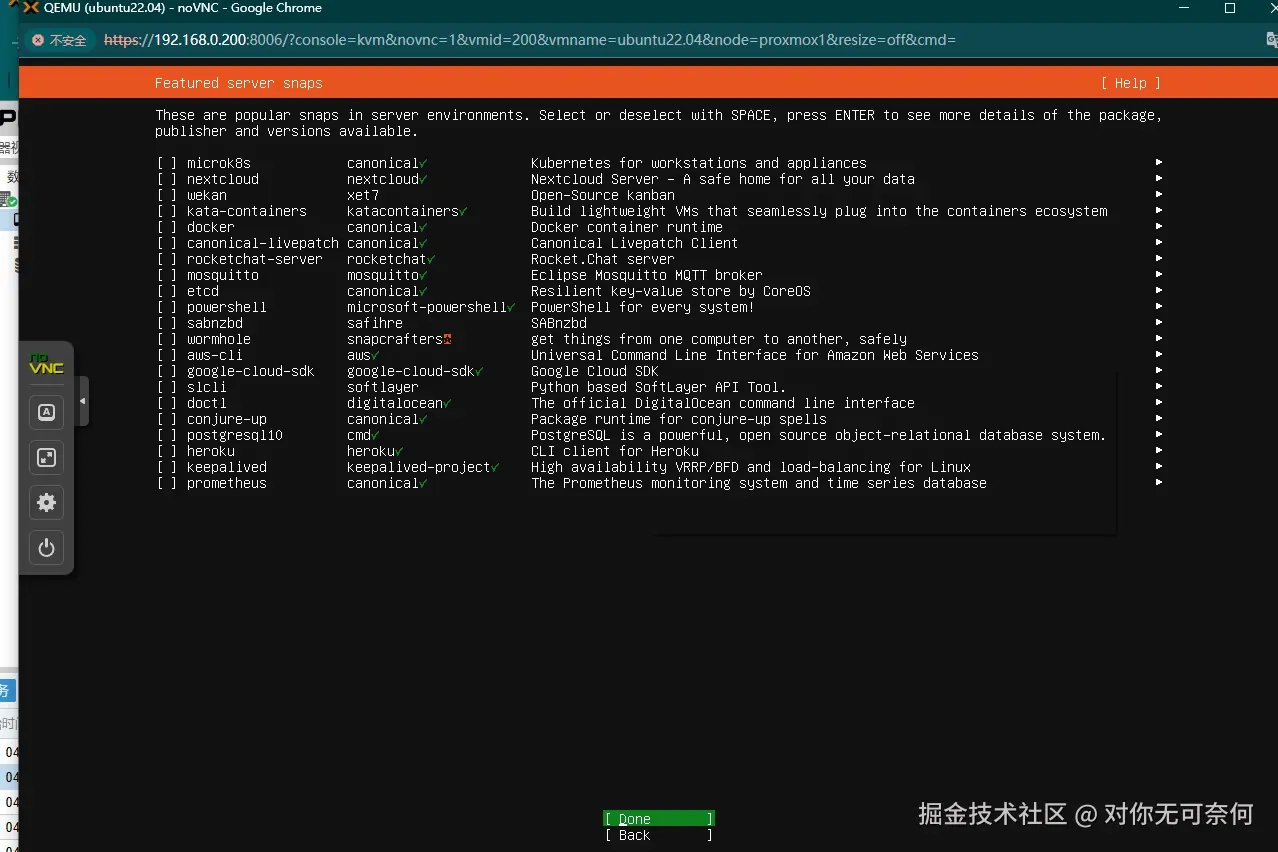Select the prometheus snap checkbox
The image size is (1278, 852).
[x=166, y=483]
